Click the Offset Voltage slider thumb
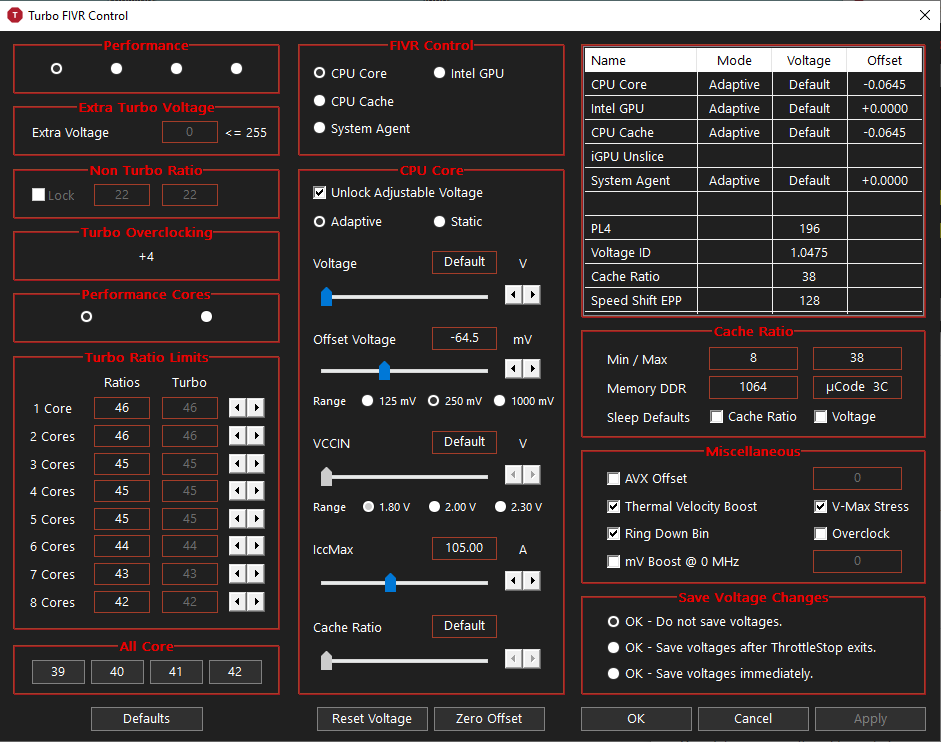The width and height of the screenshot is (941, 742). [385, 370]
